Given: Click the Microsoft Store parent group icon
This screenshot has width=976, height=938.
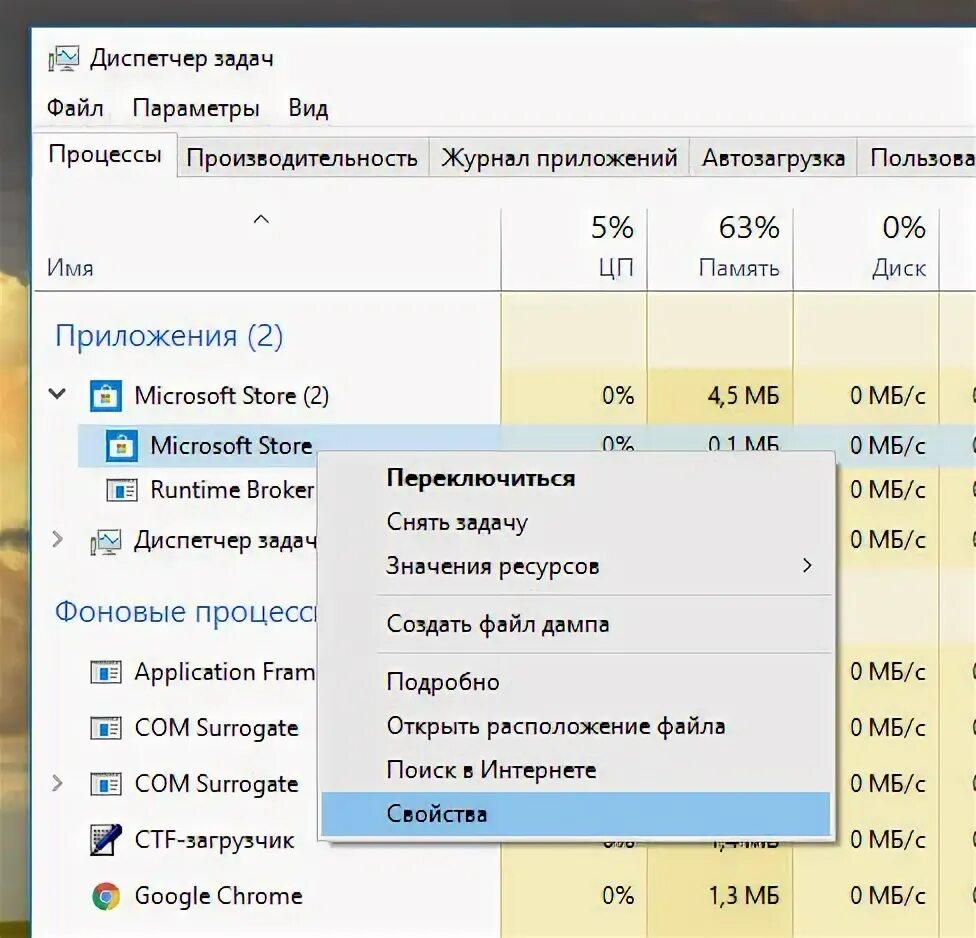Looking at the screenshot, I should click(106, 396).
